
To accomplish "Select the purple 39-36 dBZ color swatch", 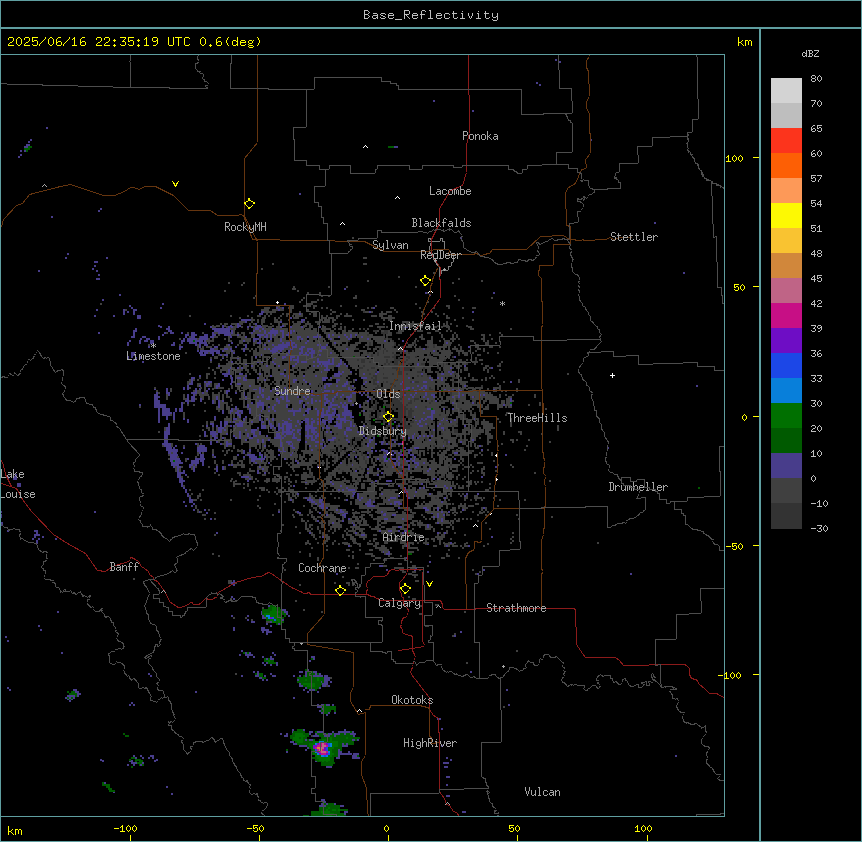I will [786, 341].
